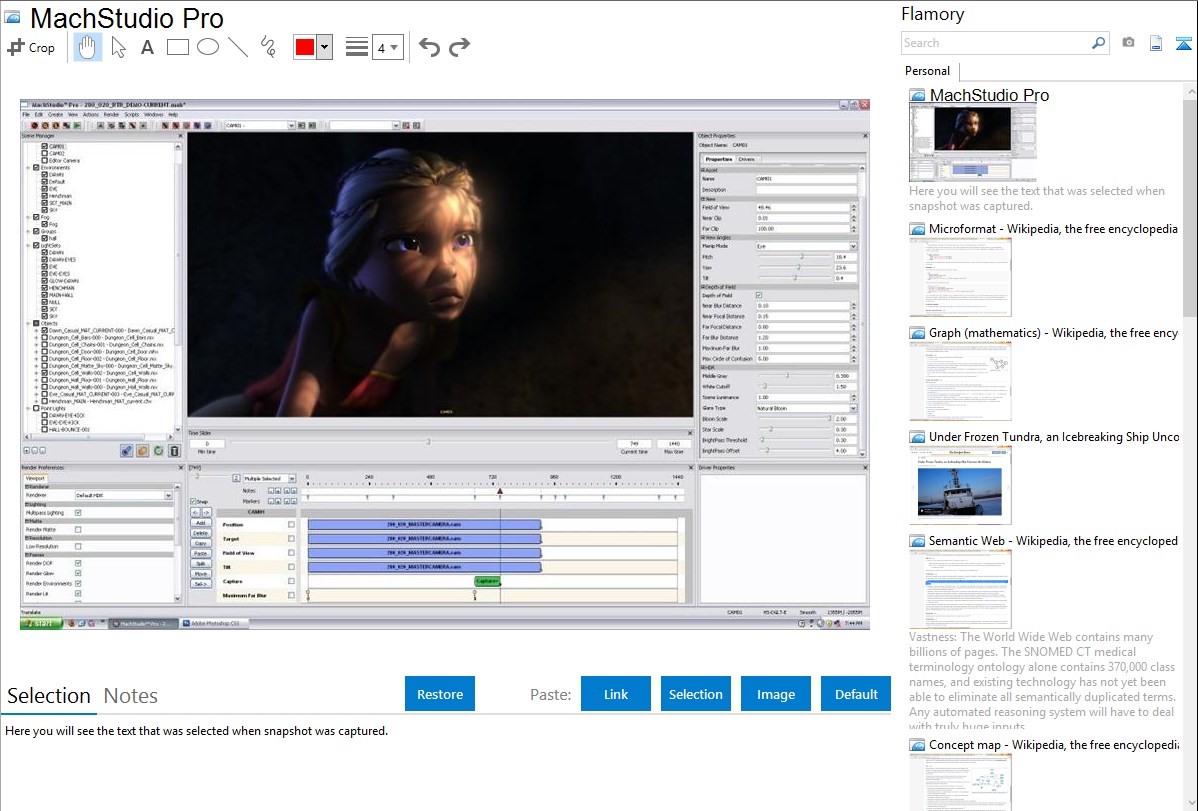Viewport: 1198px width, 811px height.
Task: Redo the last annotation
Action: click(459, 47)
